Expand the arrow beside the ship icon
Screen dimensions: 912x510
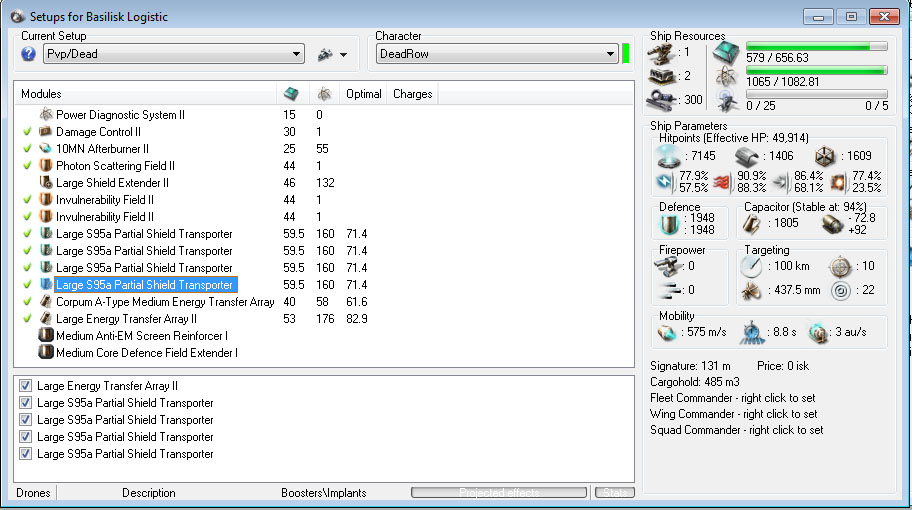pyautogui.click(x=344, y=55)
